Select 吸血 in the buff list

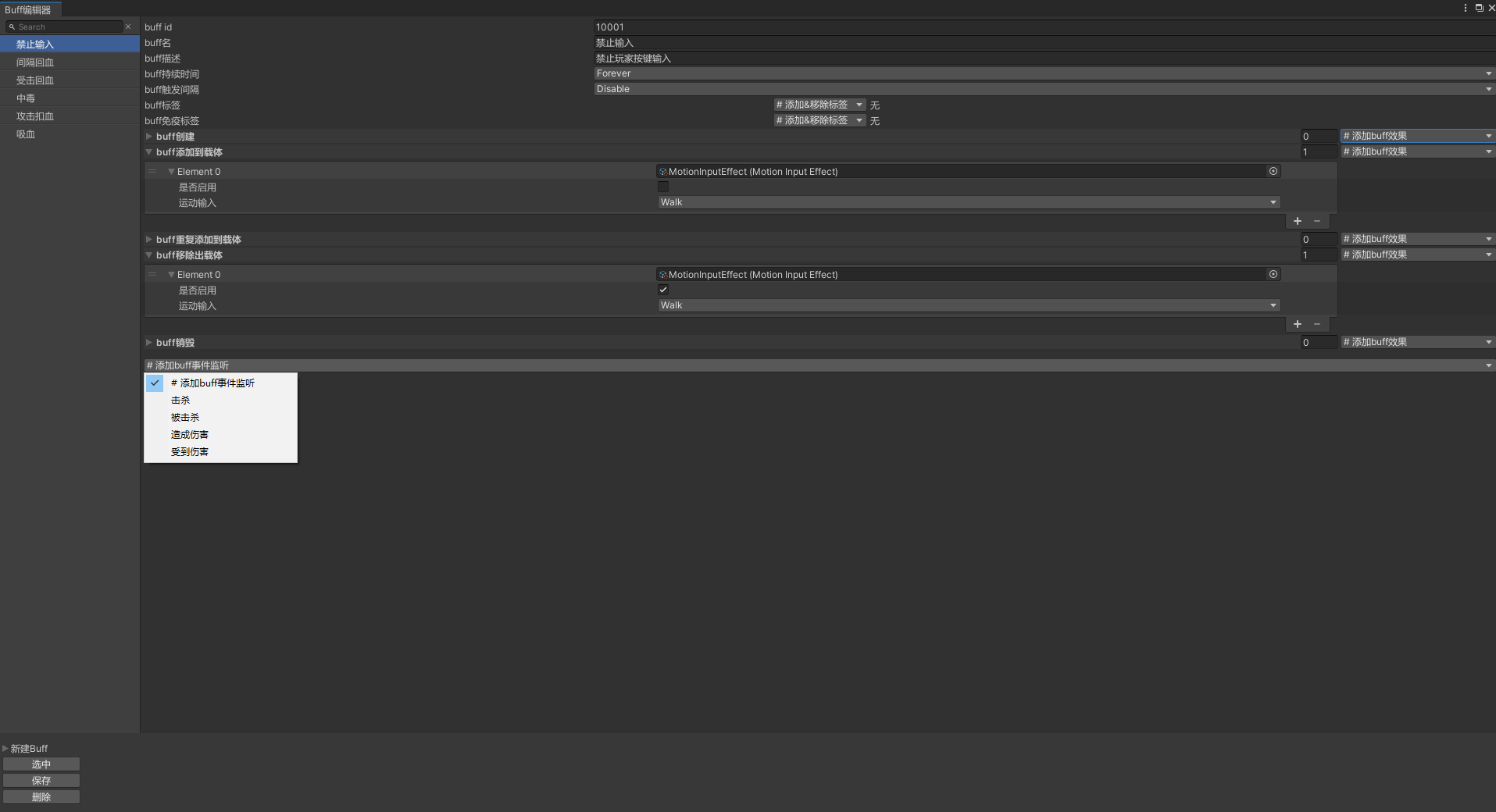[x=70, y=134]
